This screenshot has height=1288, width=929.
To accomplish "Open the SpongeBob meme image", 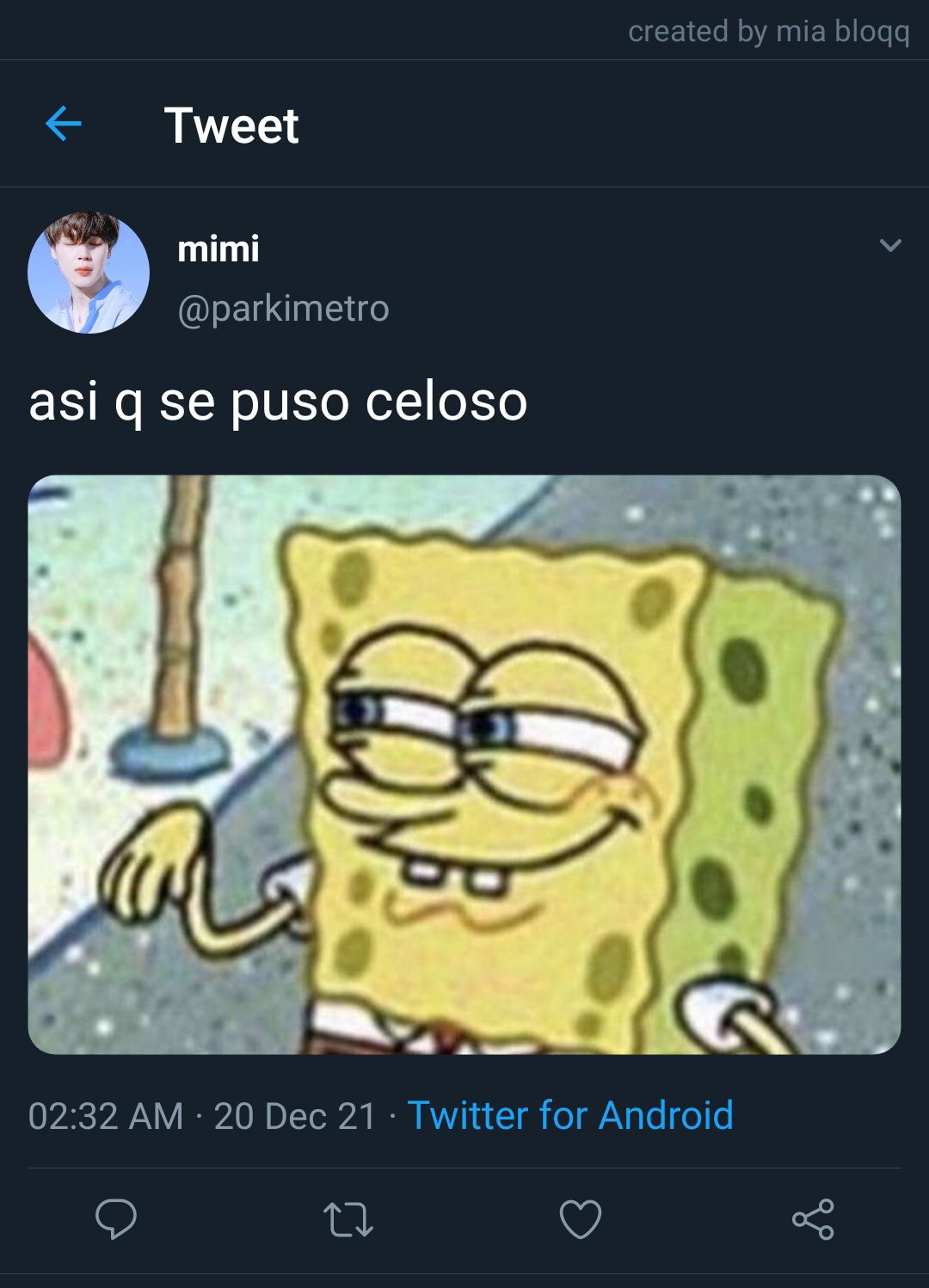I will coord(464,764).
